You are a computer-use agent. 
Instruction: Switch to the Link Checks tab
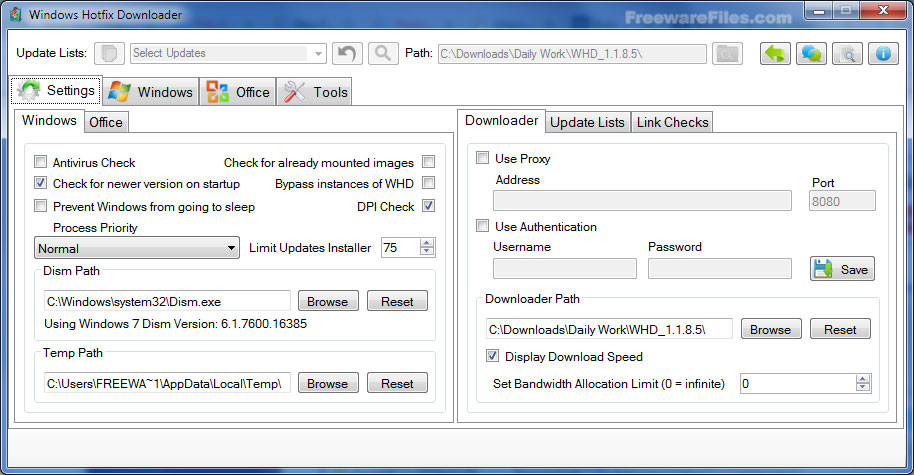coord(672,122)
